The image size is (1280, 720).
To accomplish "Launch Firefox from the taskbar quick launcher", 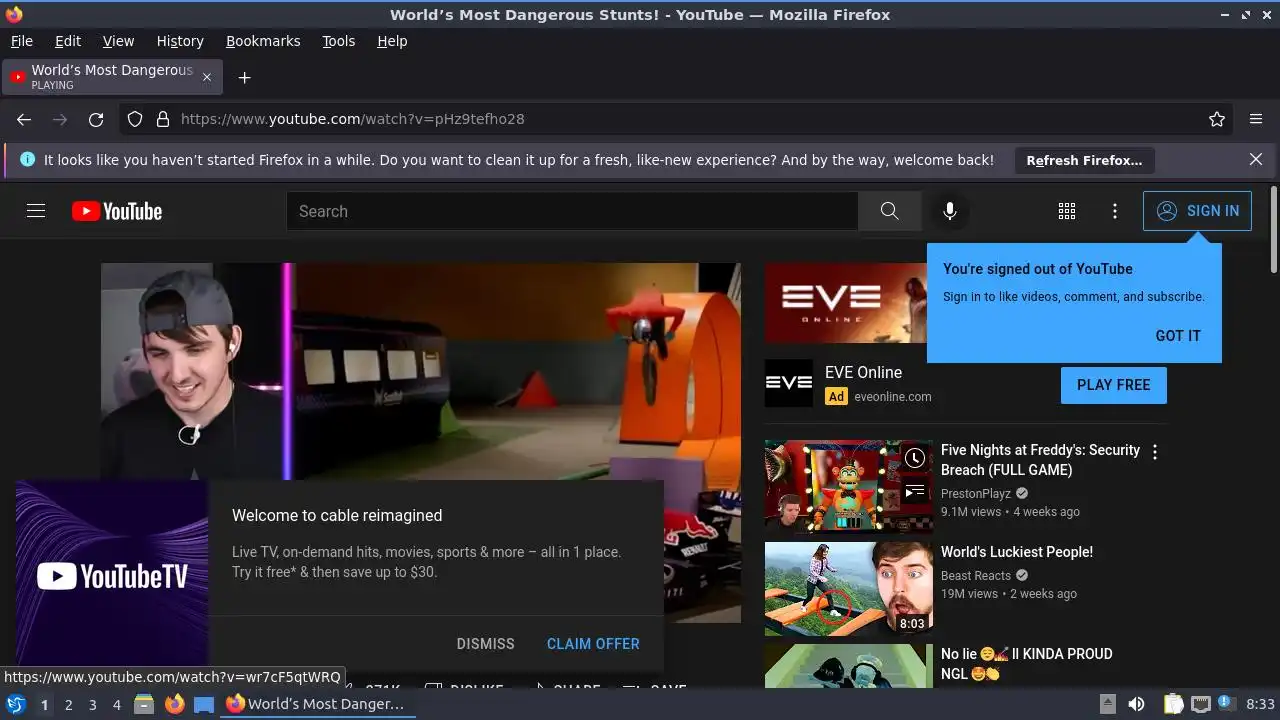I will 174,704.
